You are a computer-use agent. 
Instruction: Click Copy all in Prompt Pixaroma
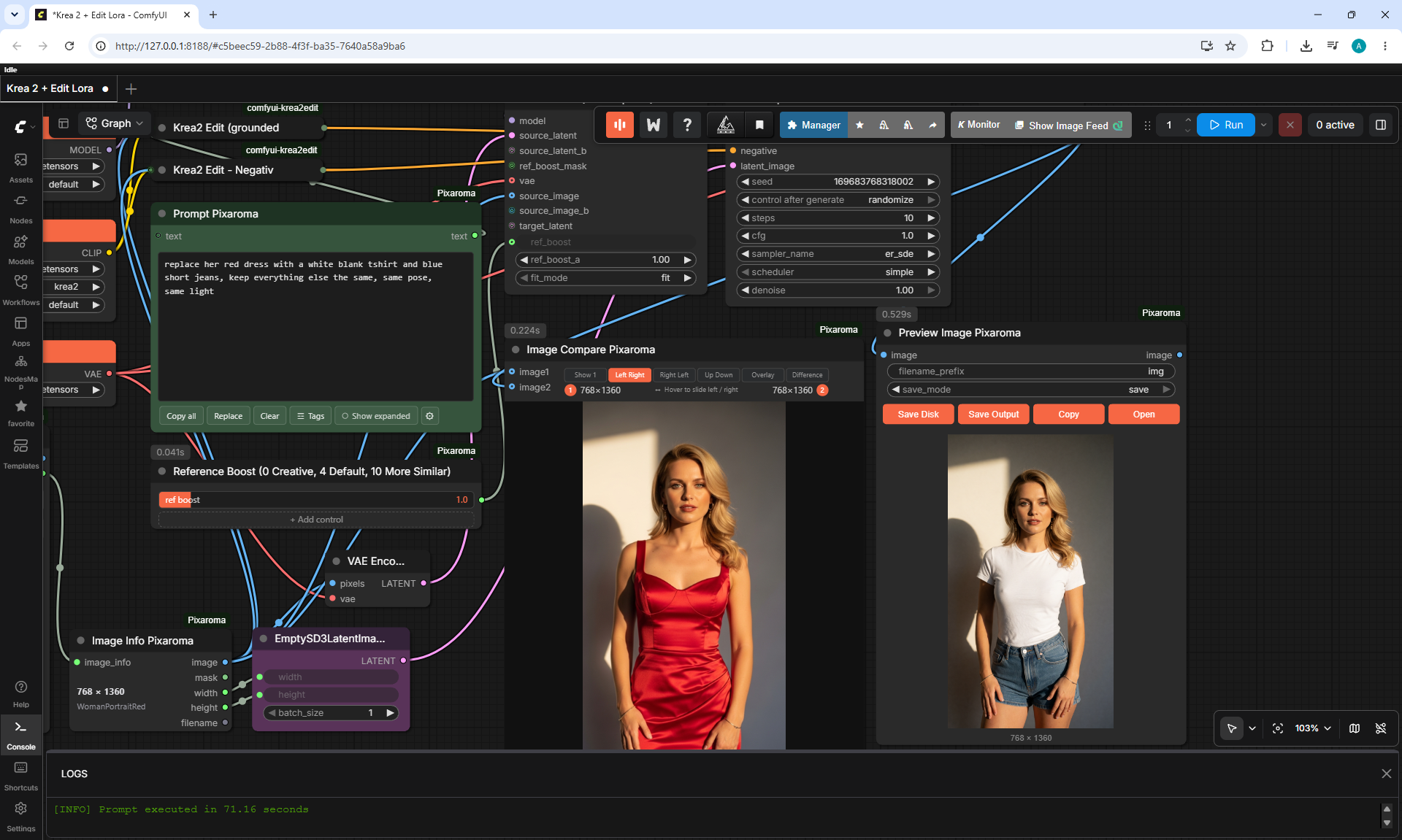pos(181,416)
